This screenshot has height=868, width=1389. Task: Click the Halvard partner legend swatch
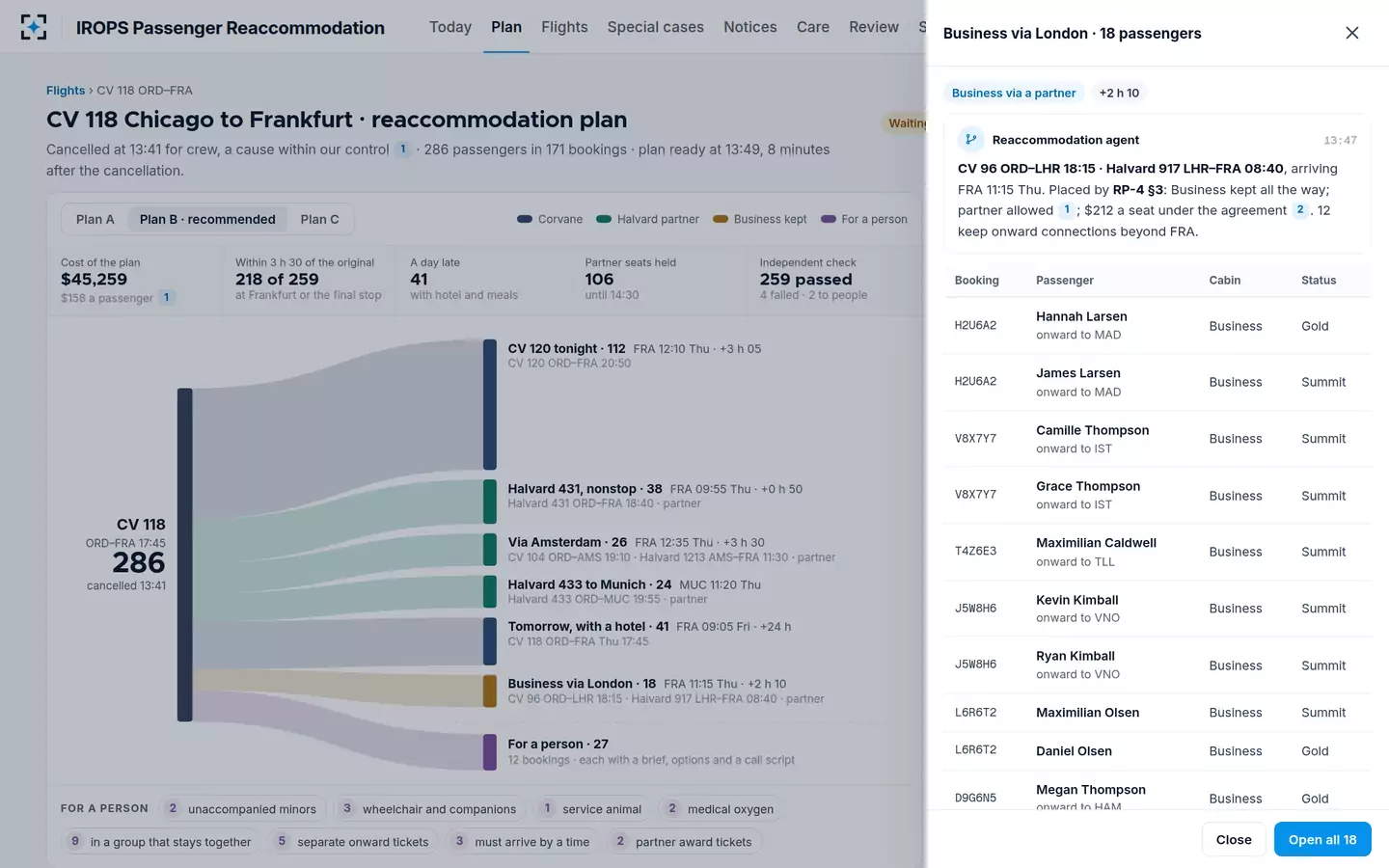pos(604,219)
